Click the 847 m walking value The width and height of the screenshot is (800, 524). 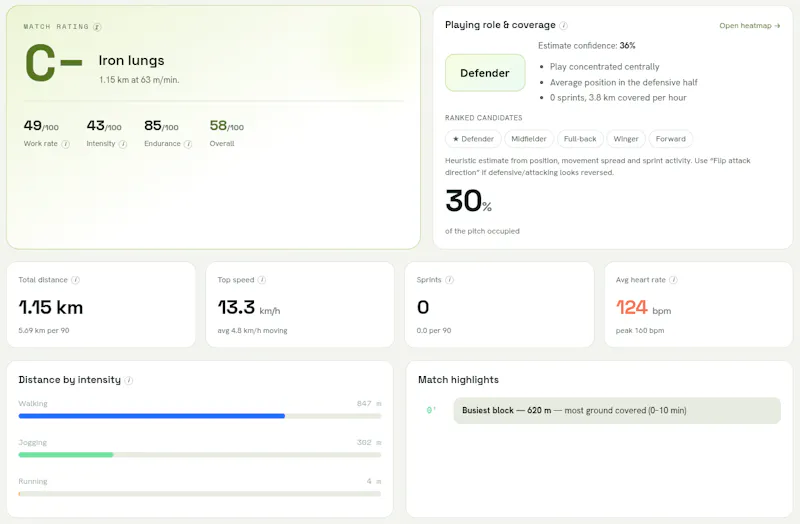click(x=369, y=404)
